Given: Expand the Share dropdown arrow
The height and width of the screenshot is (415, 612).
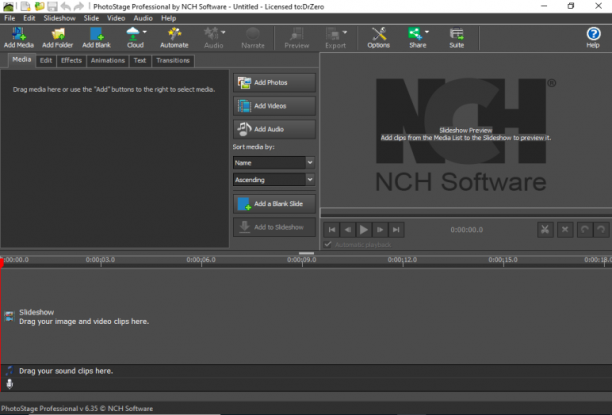Looking at the screenshot, I should pos(427,32).
